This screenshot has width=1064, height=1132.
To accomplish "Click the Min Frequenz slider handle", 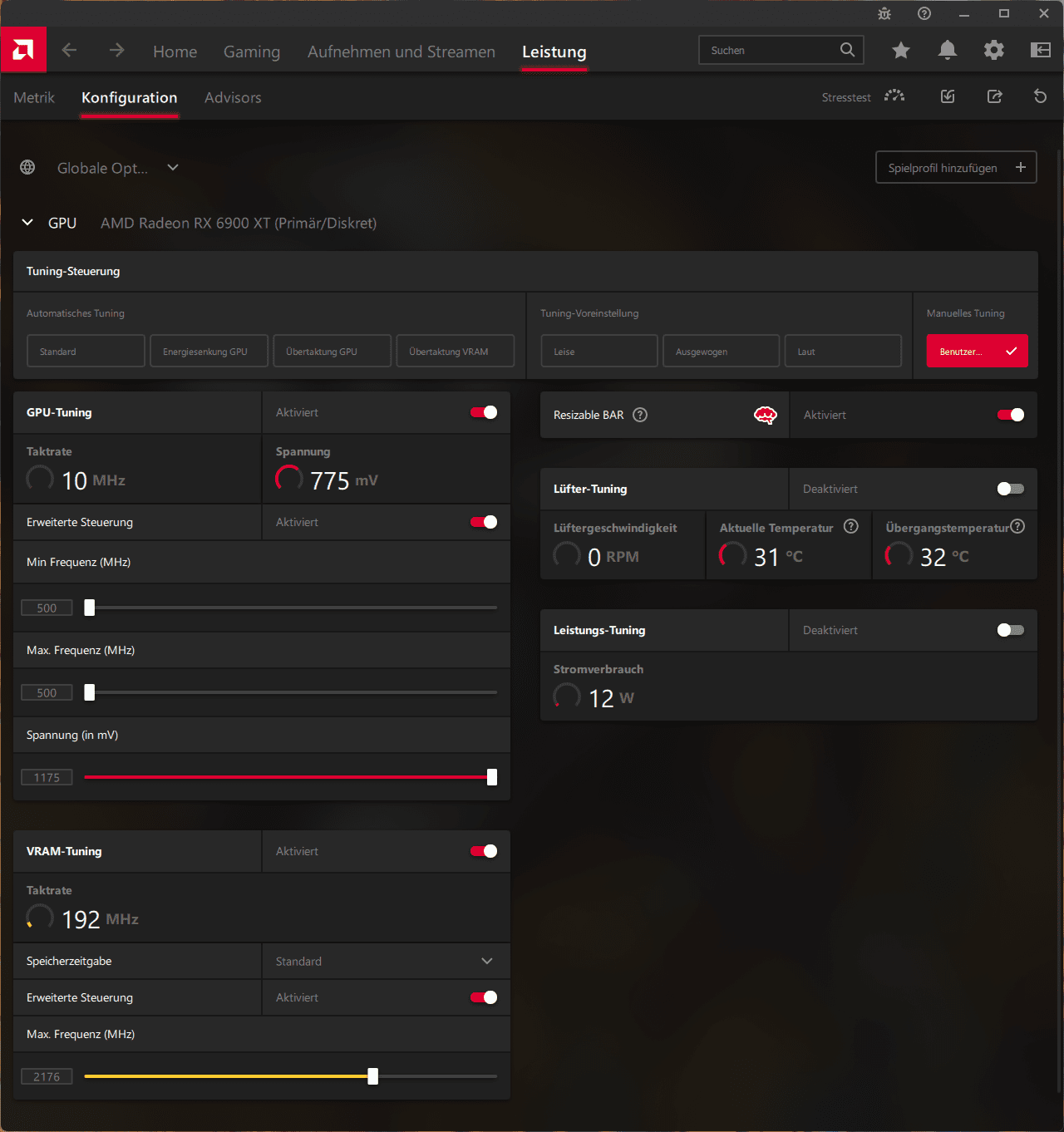I will [x=90, y=608].
